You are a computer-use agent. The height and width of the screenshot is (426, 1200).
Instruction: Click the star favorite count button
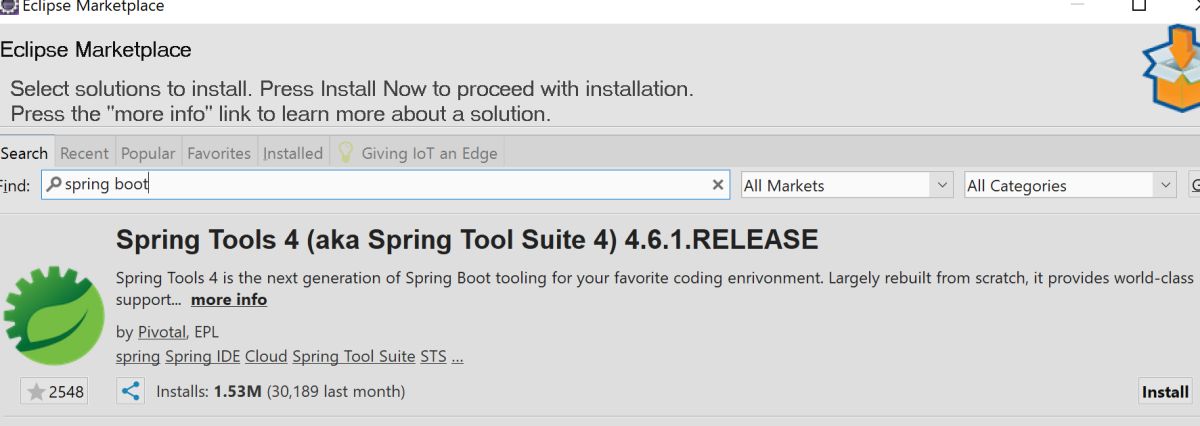click(52, 391)
